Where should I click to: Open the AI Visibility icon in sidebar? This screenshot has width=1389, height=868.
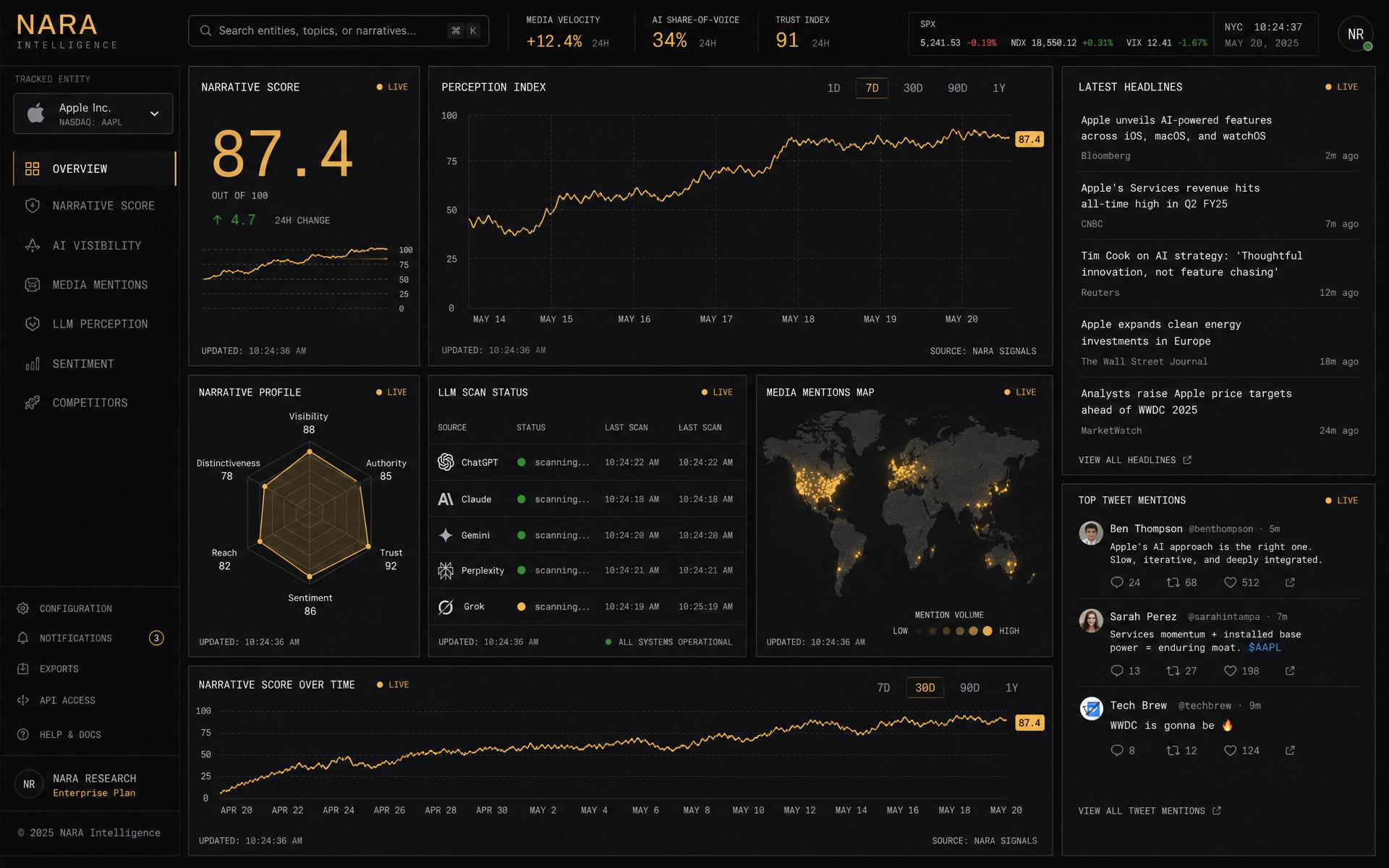pos(32,245)
